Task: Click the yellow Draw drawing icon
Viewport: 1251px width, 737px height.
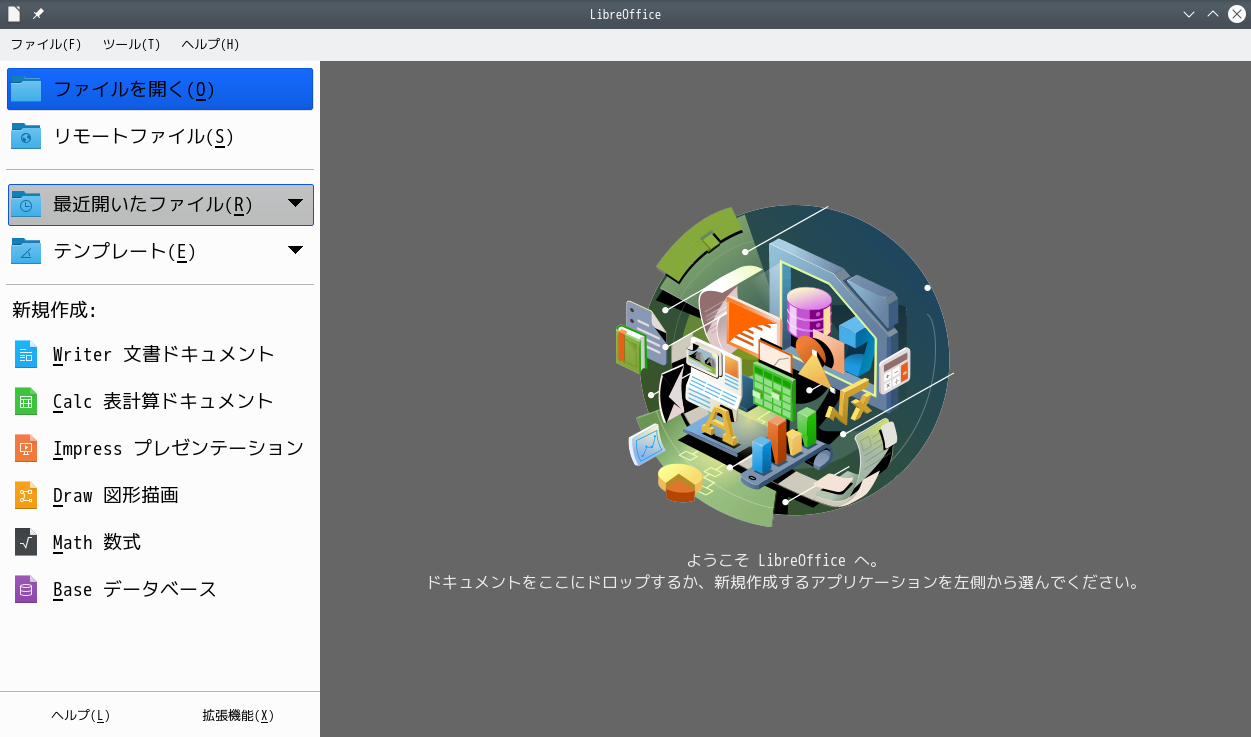Action: 26,495
